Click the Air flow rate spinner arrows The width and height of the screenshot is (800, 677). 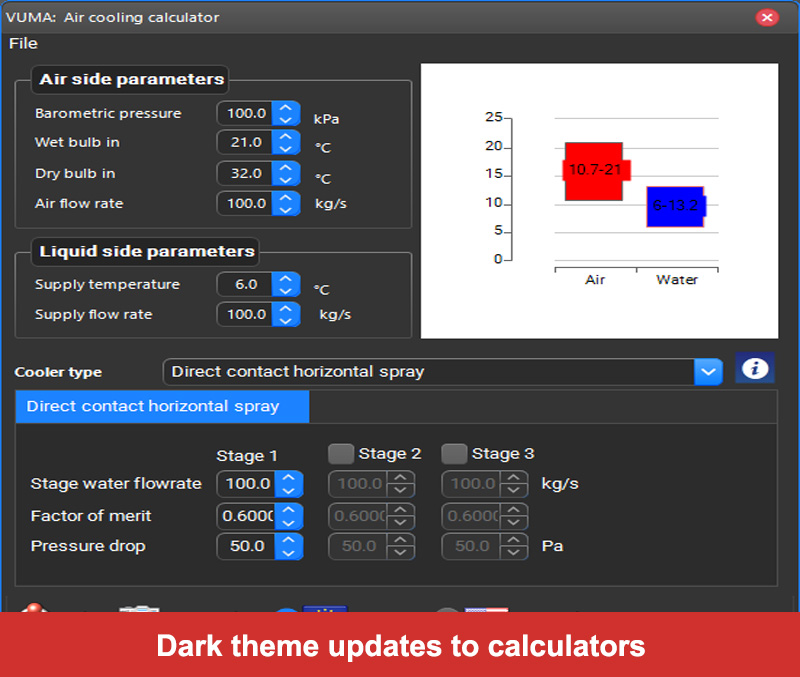click(287, 203)
